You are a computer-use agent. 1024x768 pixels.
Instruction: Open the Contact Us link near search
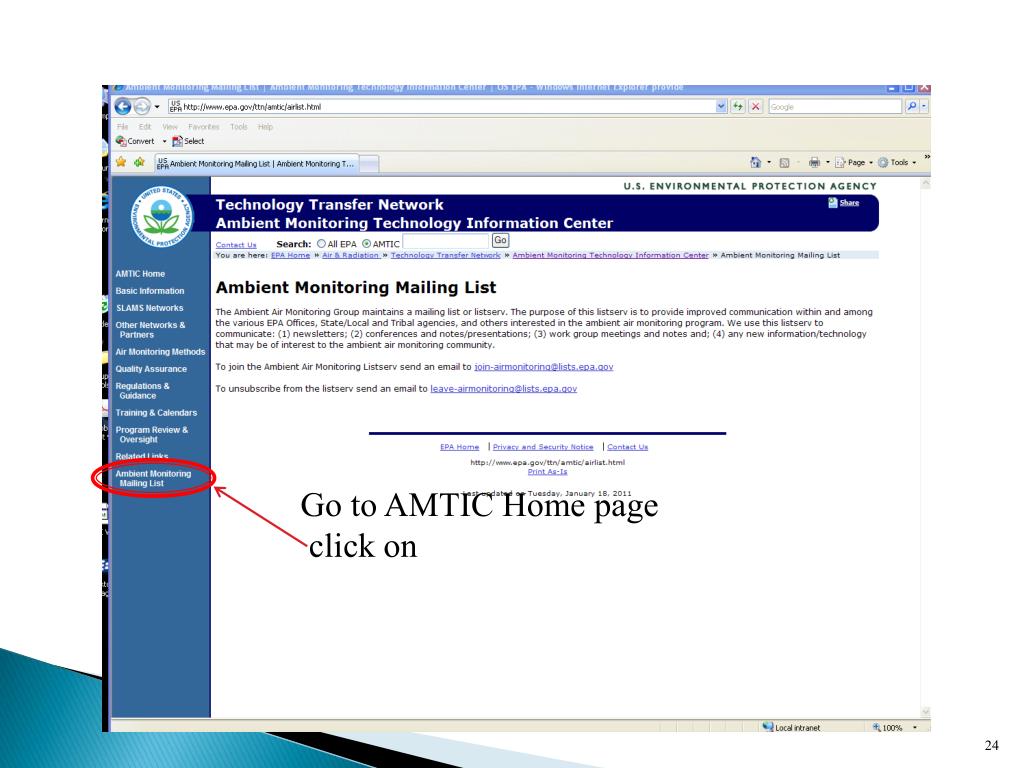click(x=236, y=245)
